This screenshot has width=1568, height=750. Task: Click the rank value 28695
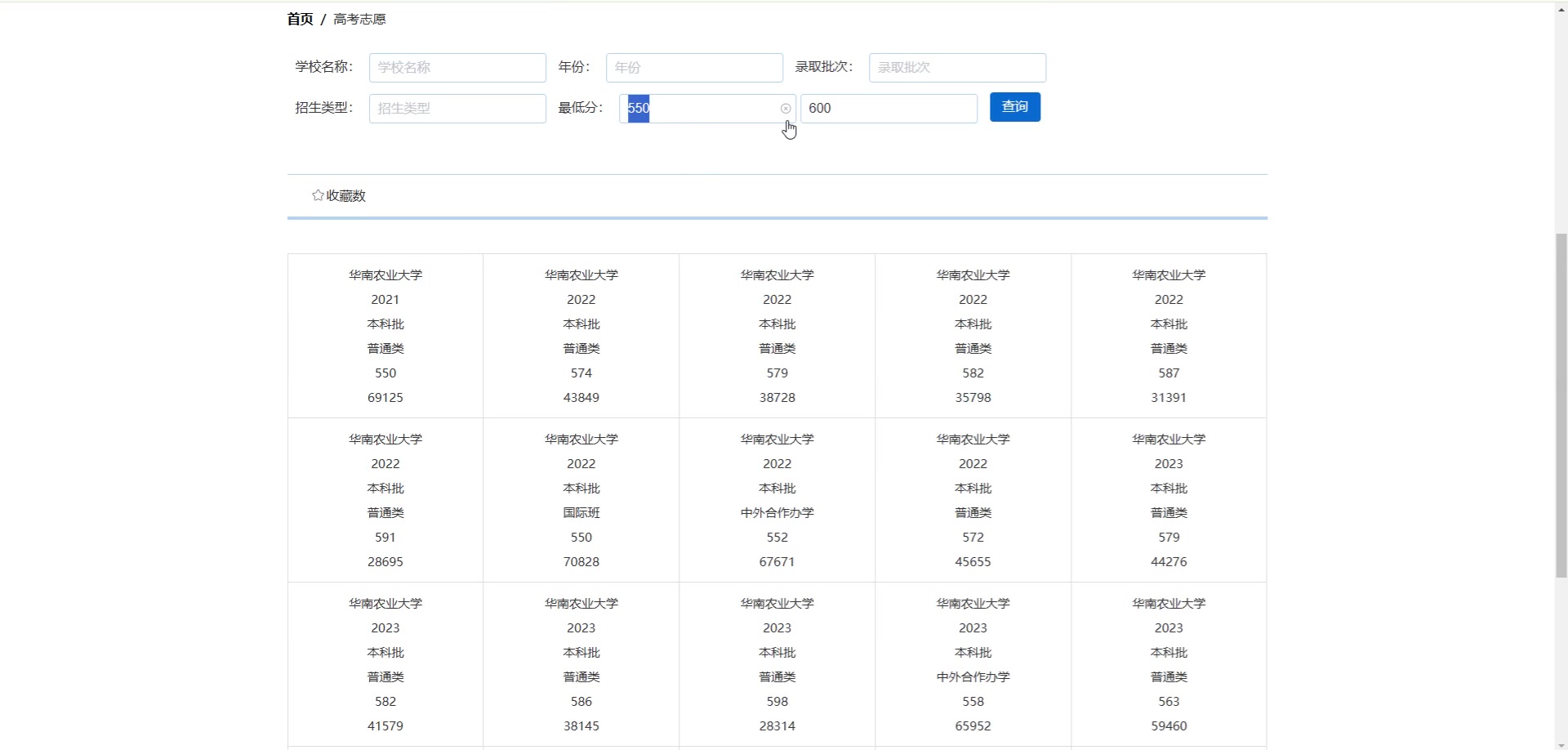click(x=385, y=562)
